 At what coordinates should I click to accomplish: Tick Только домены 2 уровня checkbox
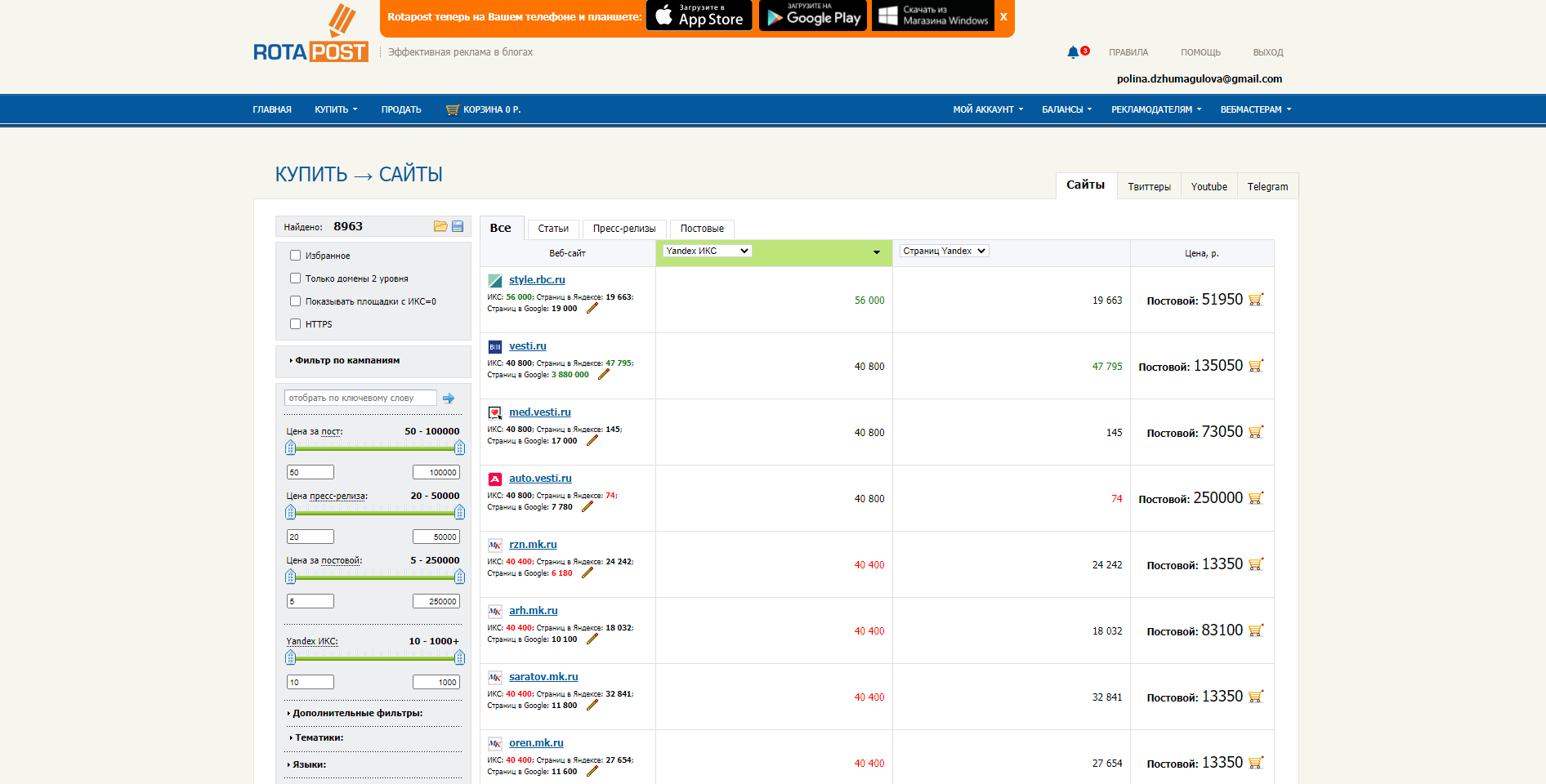point(295,278)
